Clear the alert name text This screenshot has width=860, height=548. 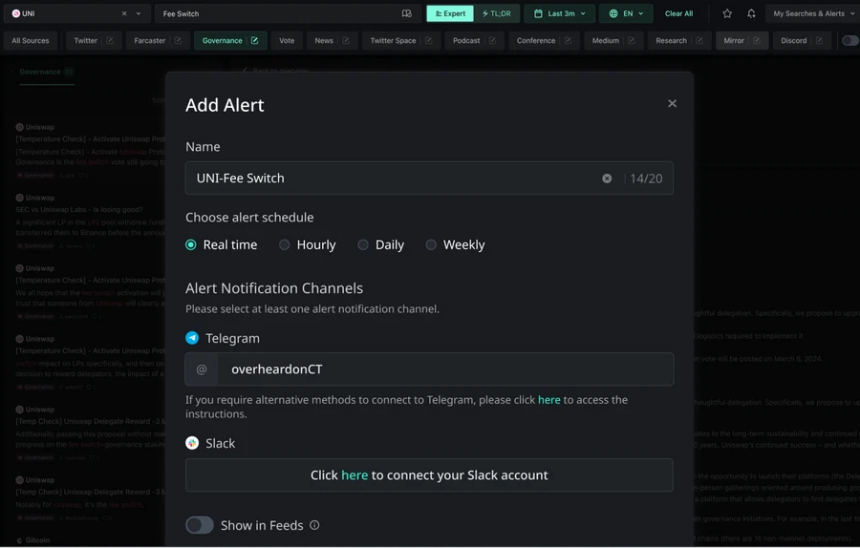tap(607, 178)
